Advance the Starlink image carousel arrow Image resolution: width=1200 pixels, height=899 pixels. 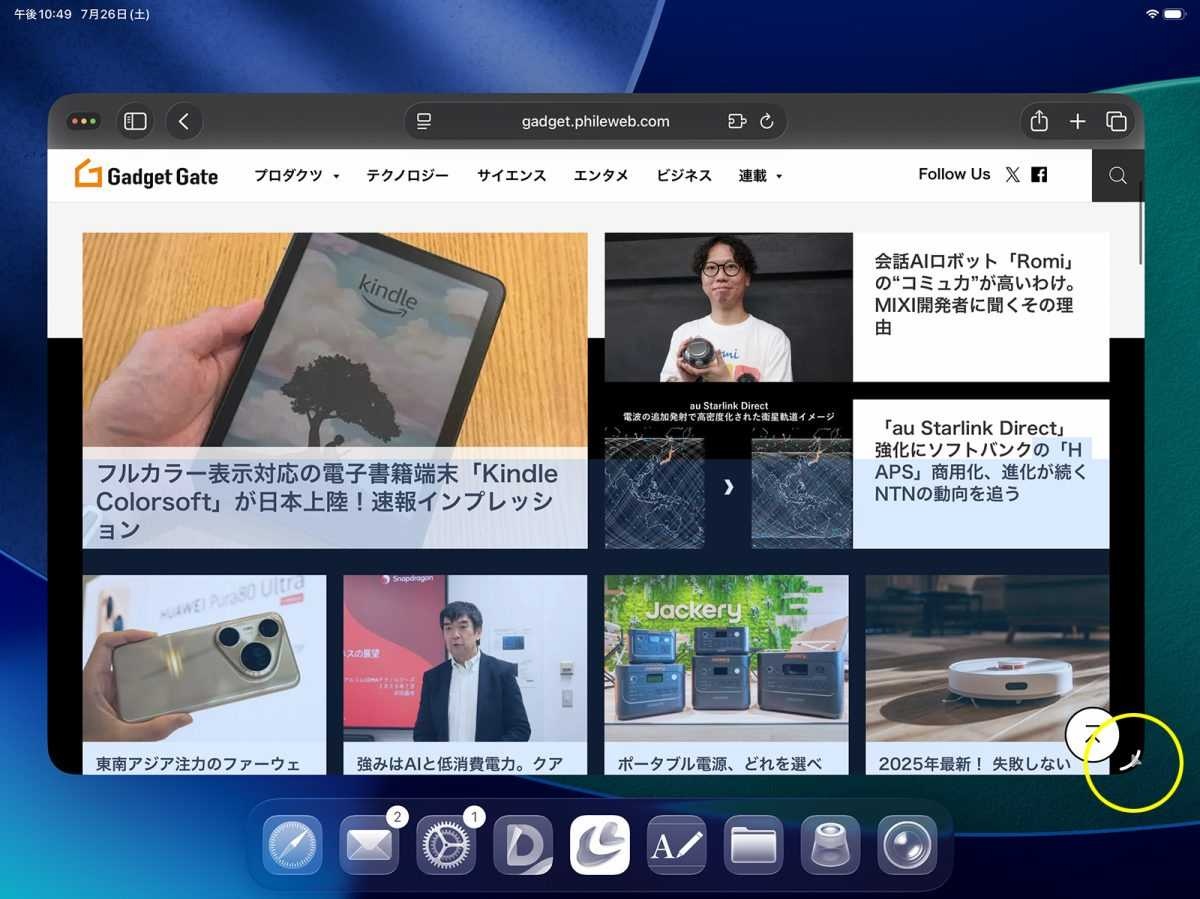click(x=728, y=487)
